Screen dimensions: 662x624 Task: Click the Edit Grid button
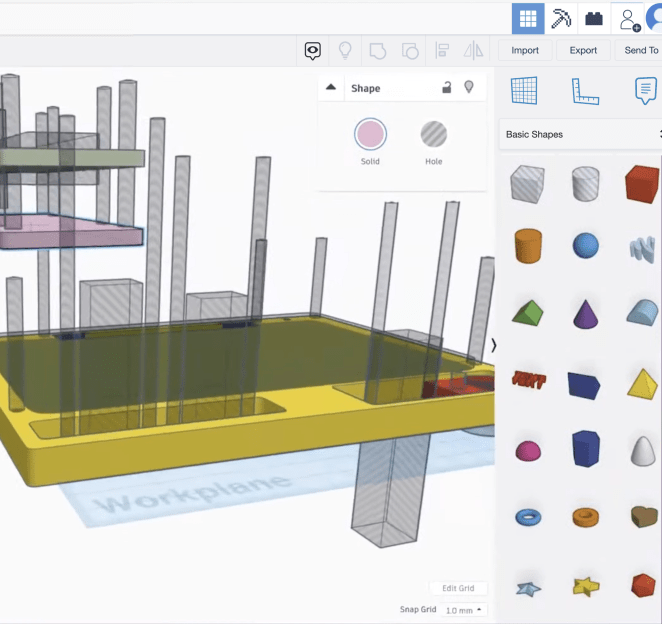pos(458,588)
